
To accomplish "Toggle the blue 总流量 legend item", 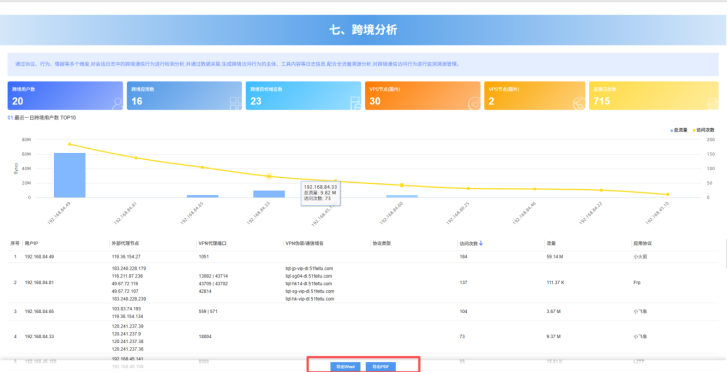I will point(679,131).
